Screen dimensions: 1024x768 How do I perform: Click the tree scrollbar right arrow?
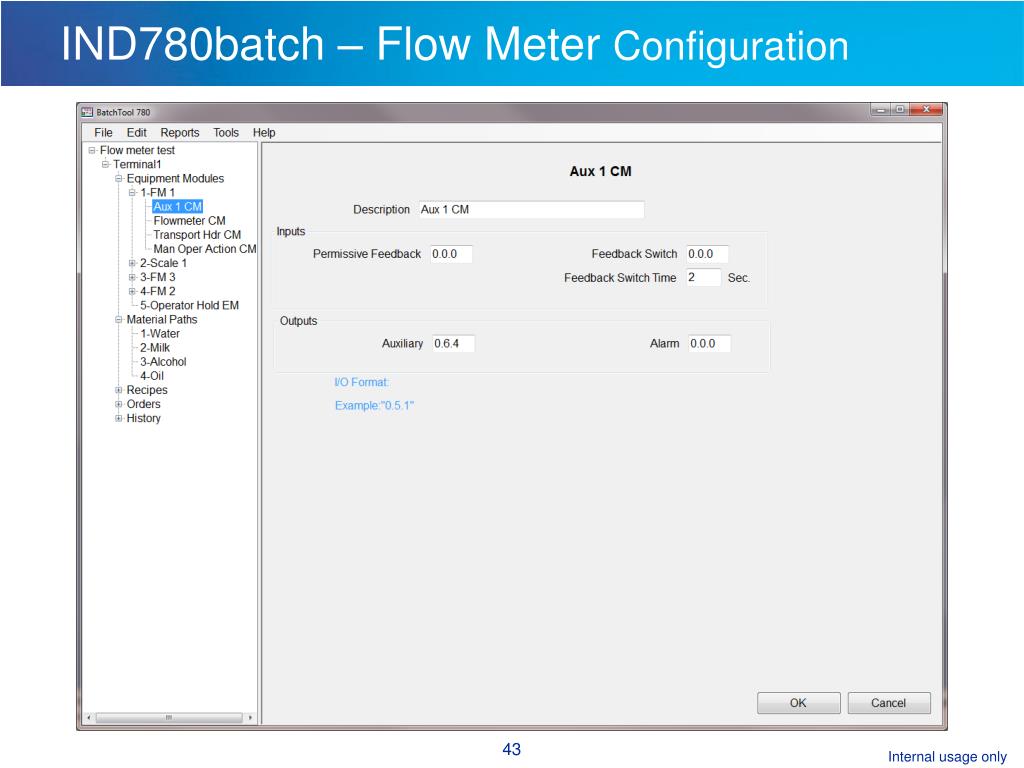(250, 718)
